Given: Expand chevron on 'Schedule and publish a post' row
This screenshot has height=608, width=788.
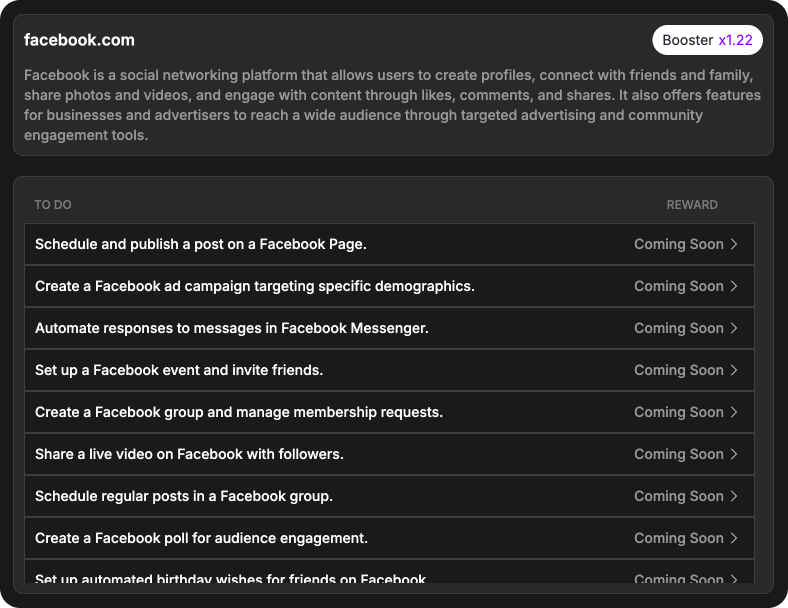Looking at the screenshot, I should [734, 244].
